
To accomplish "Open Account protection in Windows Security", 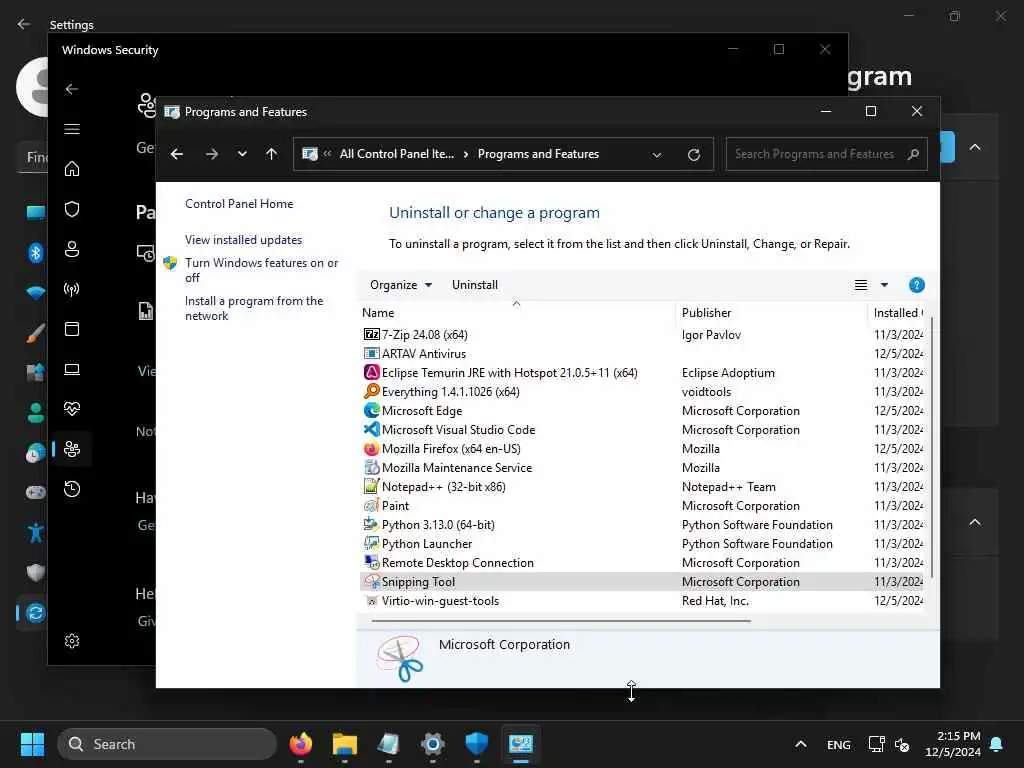I will 72,249.
